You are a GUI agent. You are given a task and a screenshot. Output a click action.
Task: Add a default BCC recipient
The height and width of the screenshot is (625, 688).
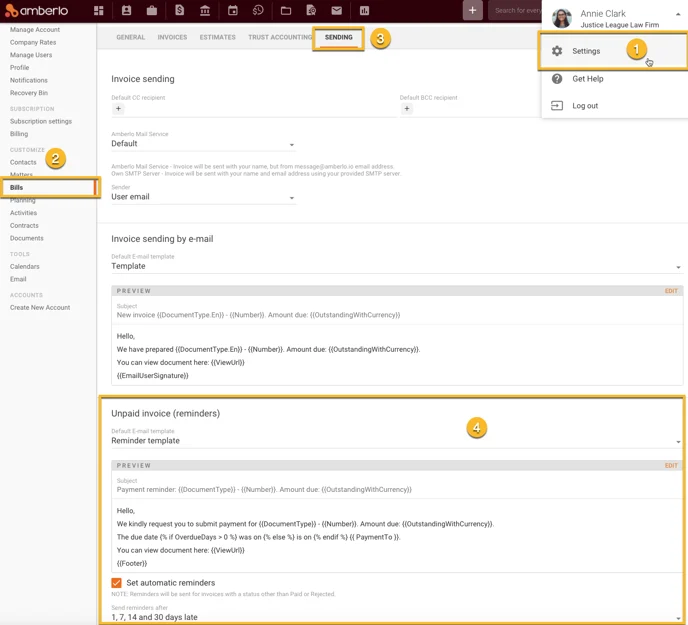(x=407, y=109)
